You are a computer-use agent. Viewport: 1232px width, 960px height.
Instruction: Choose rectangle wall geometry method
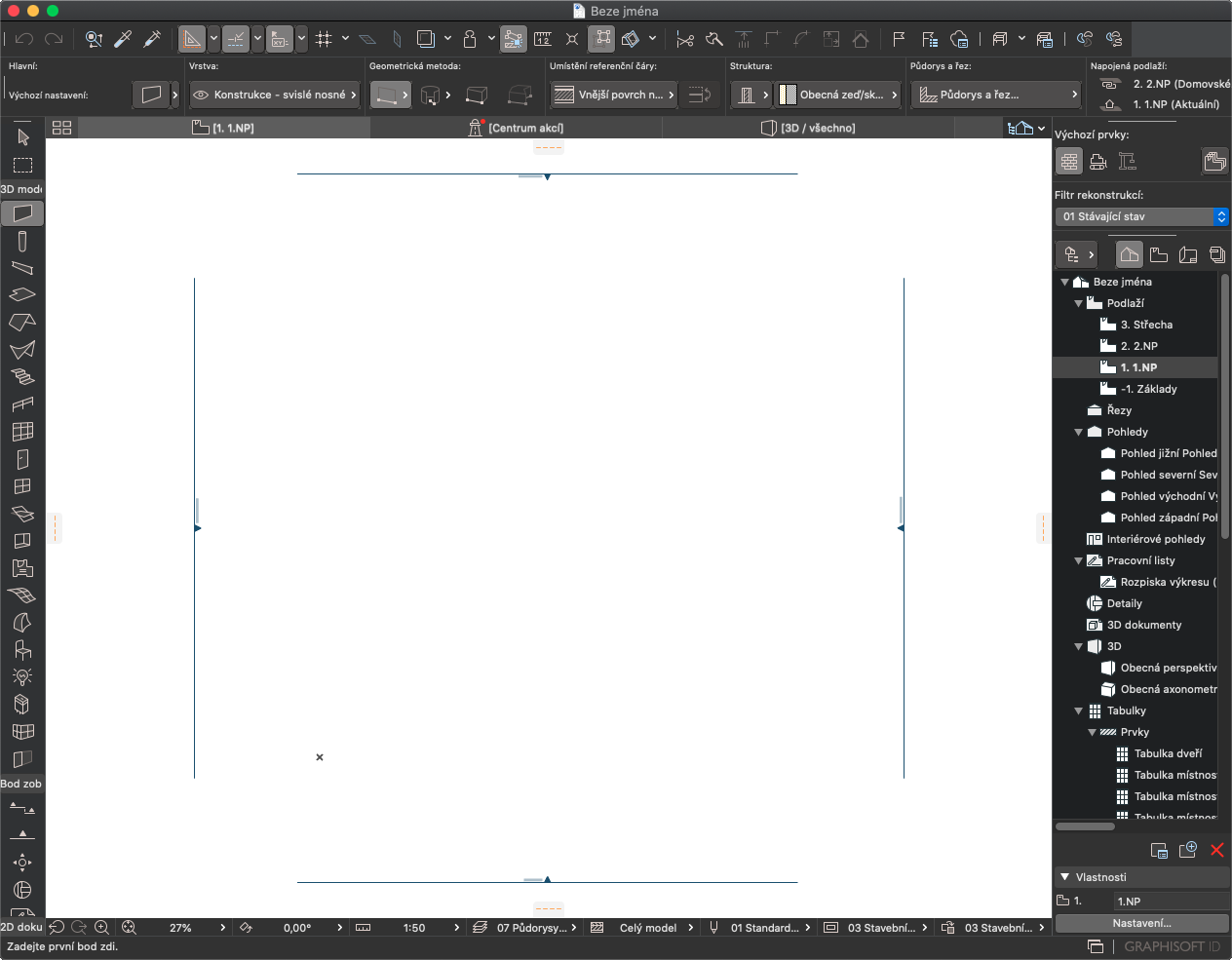(x=477, y=95)
